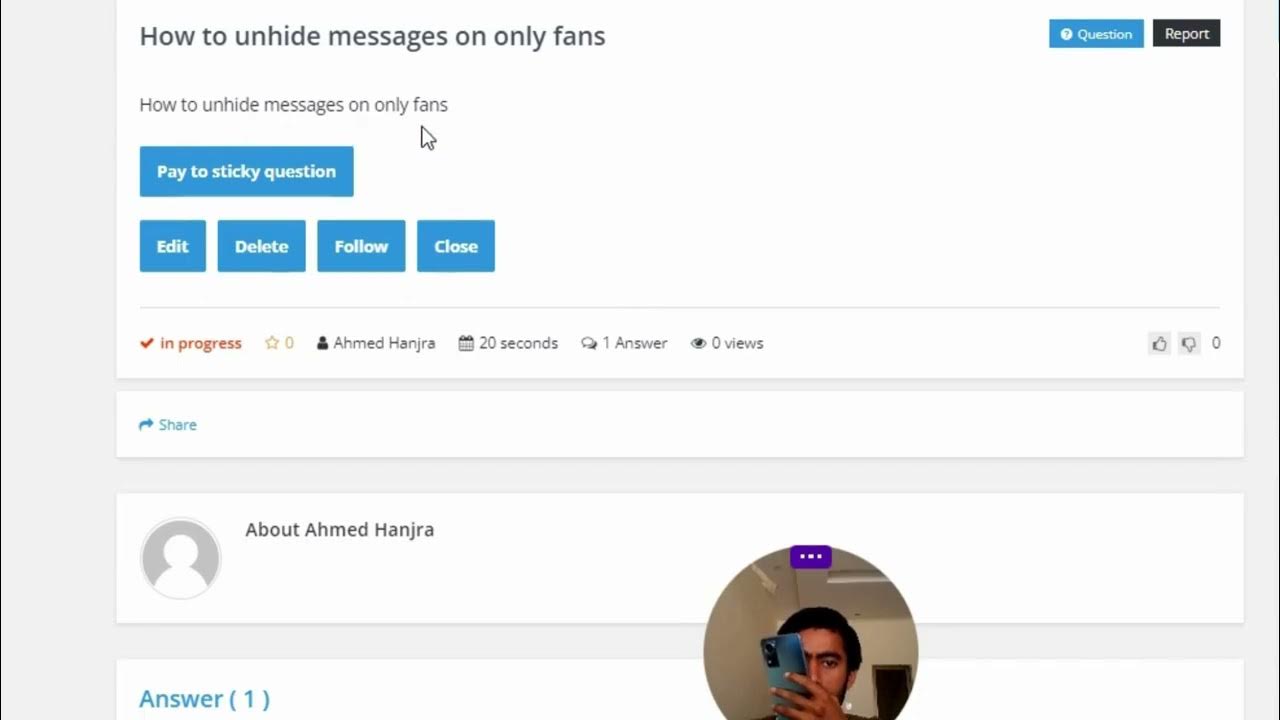Click the eye views icon

pyautogui.click(x=698, y=343)
